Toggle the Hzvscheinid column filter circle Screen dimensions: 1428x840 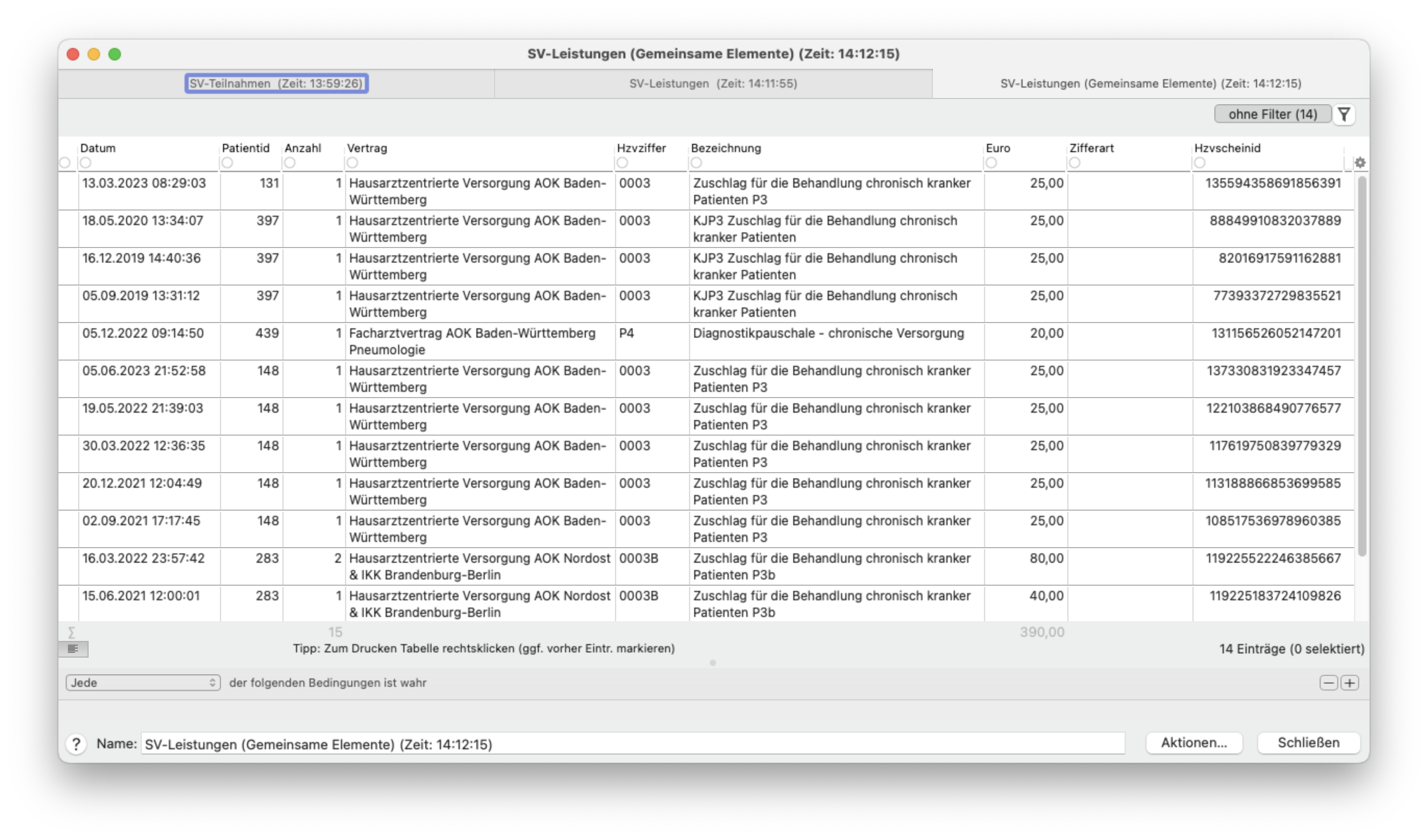(1200, 163)
